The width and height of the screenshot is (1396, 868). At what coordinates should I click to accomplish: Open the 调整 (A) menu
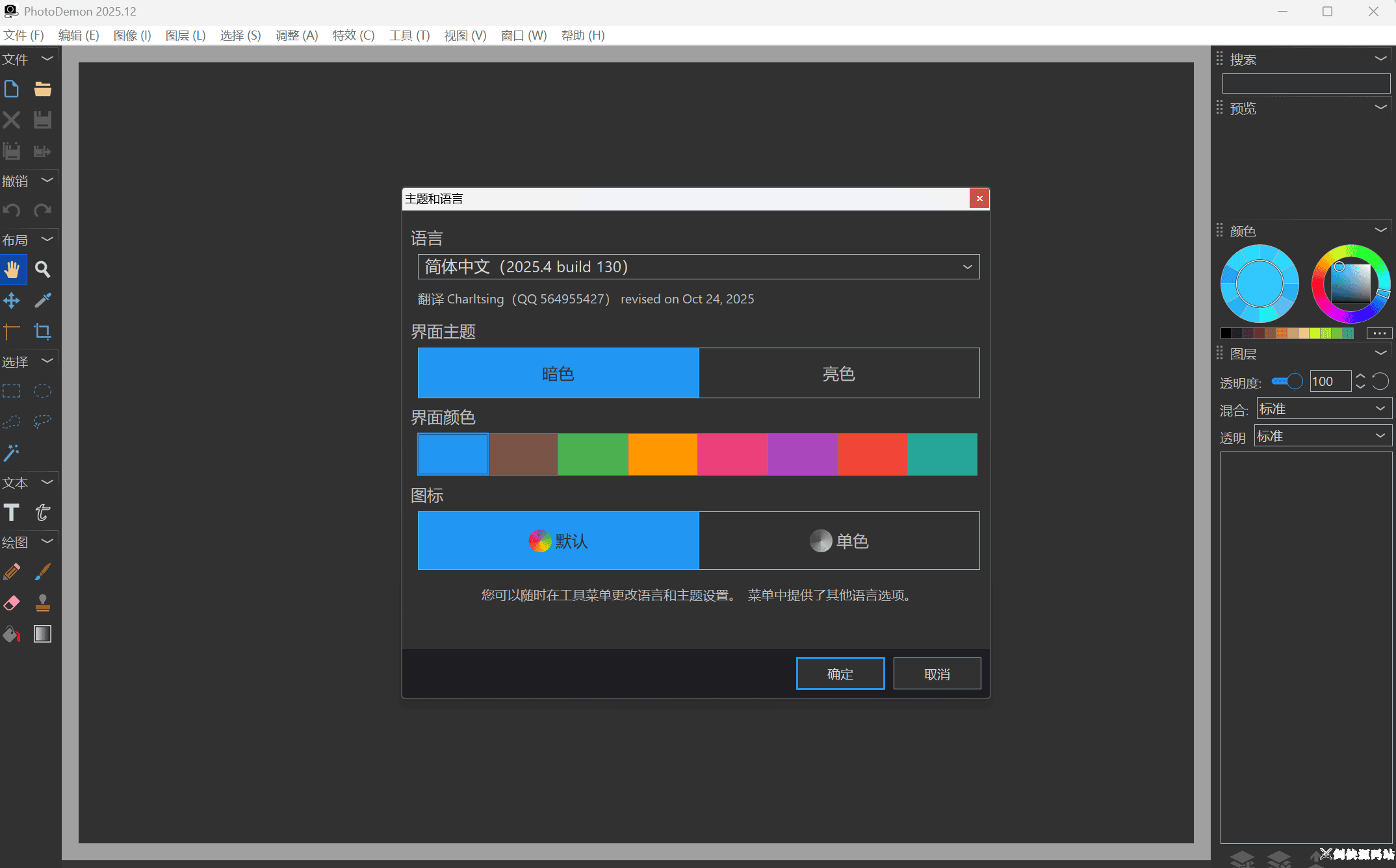click(x=296, y=35)
